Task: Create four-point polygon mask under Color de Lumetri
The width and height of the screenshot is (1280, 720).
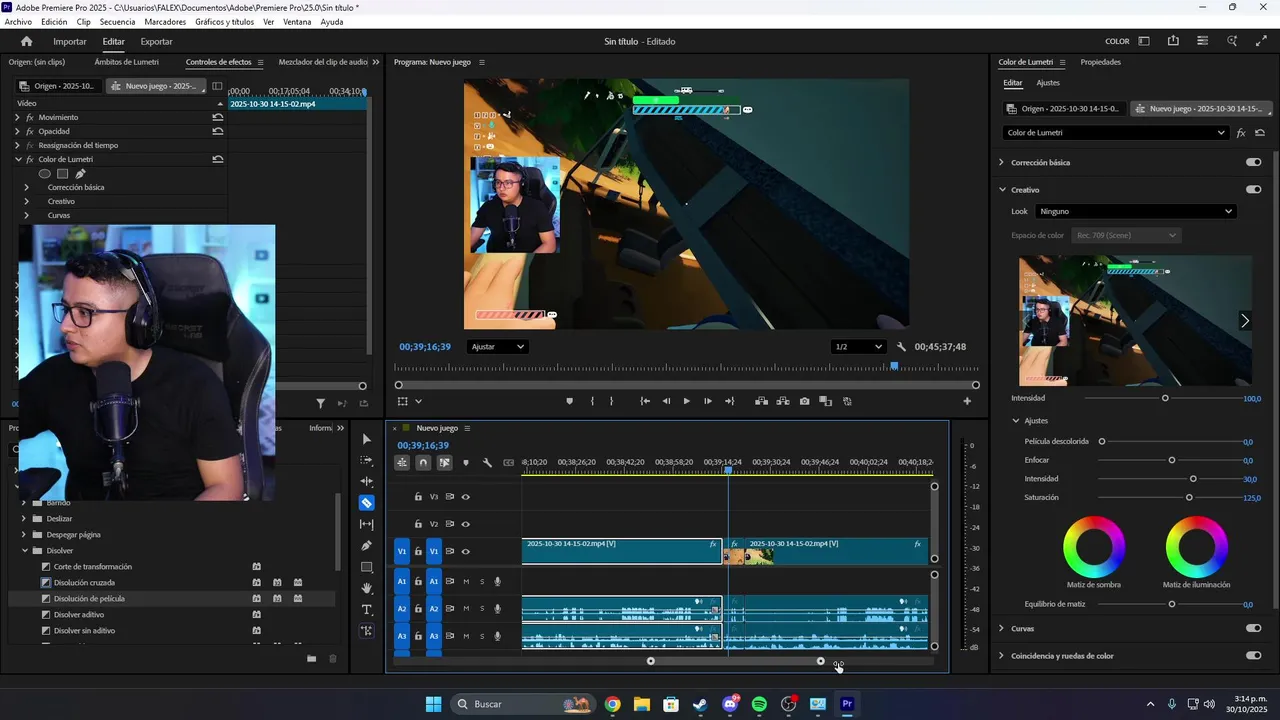Action: tap(63, 173)
